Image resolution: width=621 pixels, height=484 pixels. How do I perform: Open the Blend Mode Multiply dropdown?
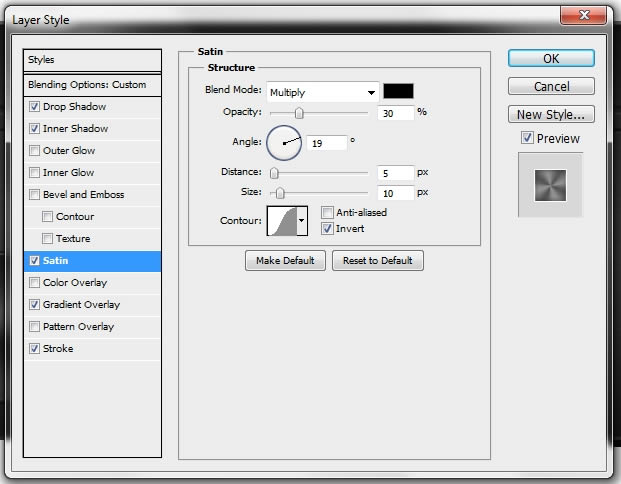(323, 92)
